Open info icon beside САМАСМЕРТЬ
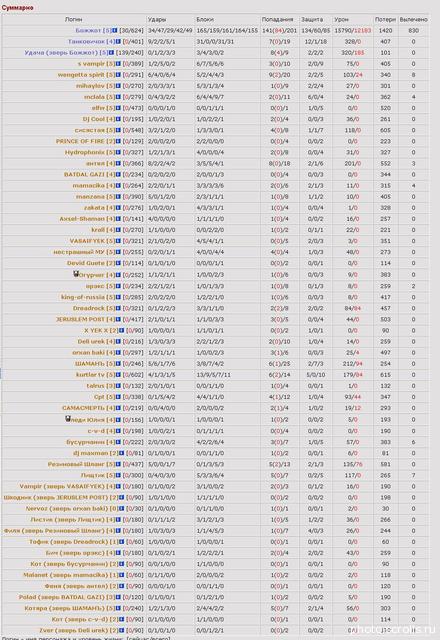Screen dimensions: 440x640 [118, 408]
